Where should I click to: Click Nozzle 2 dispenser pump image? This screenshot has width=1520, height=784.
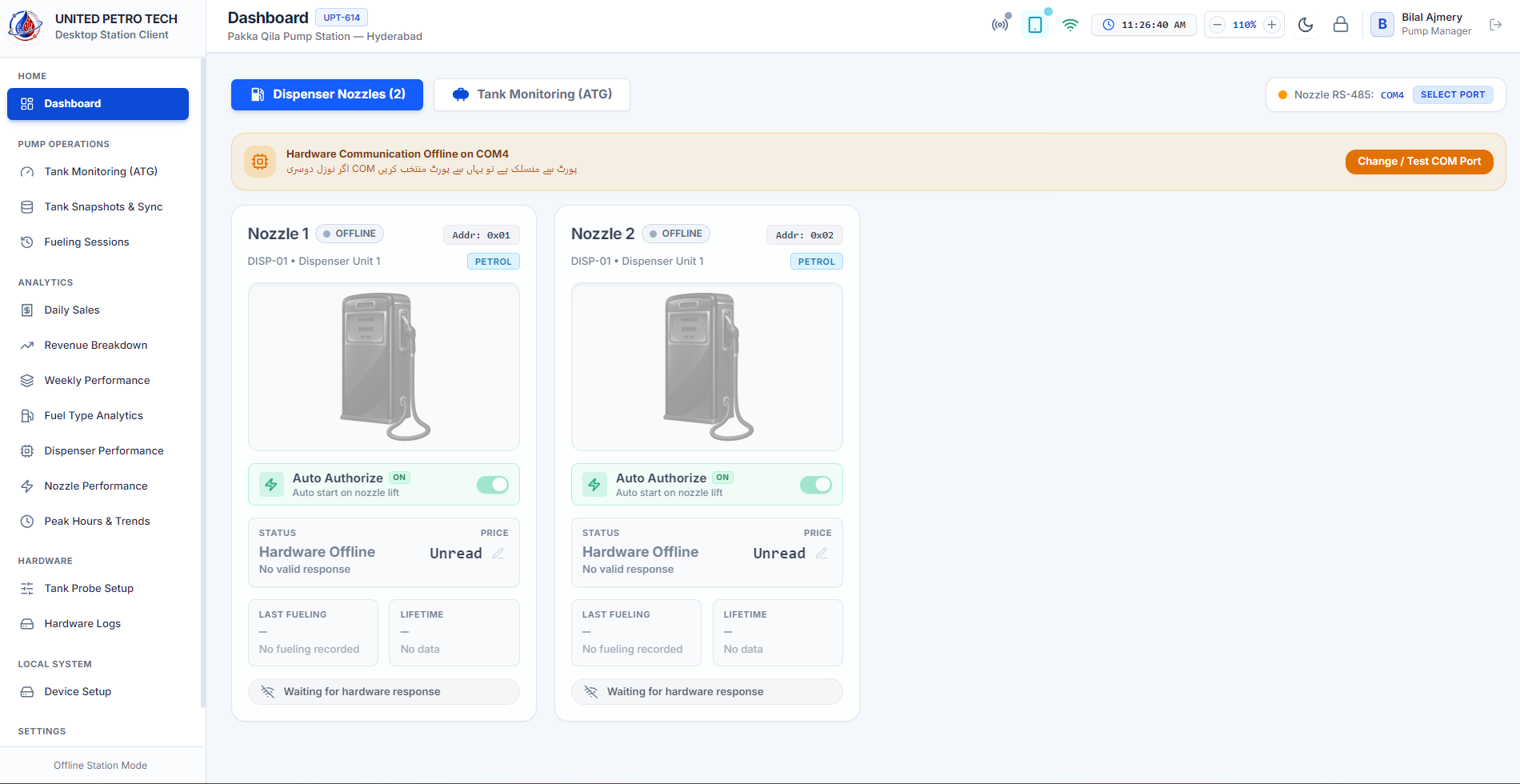pyautogui.click(x=708, y=366)
